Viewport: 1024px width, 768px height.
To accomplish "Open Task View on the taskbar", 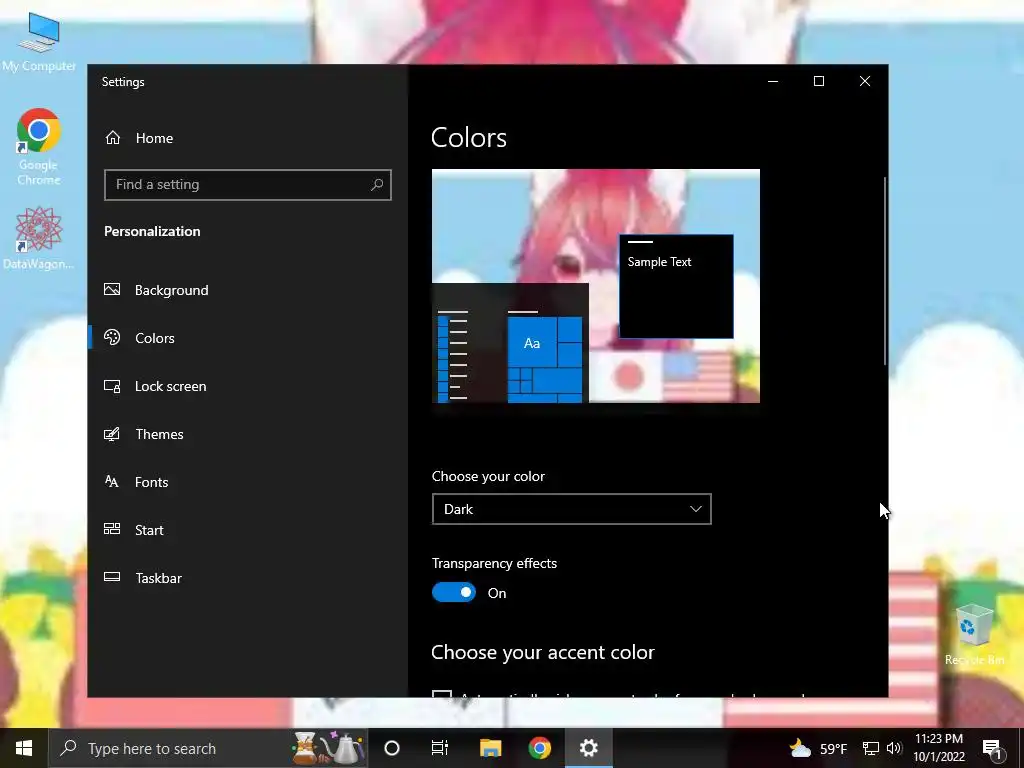I will click(440, 748).
